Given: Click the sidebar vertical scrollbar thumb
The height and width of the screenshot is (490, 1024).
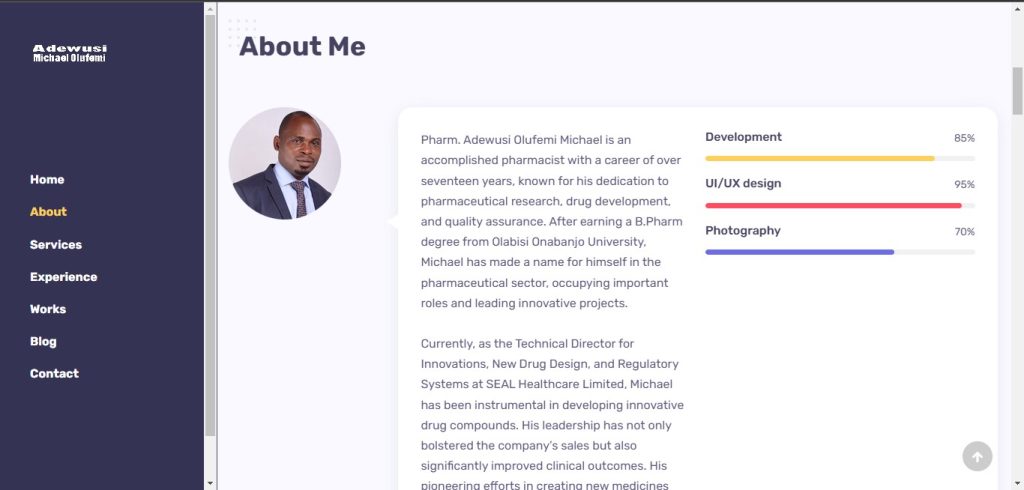Looking at the screenshot, I should (x=210, y=220).
